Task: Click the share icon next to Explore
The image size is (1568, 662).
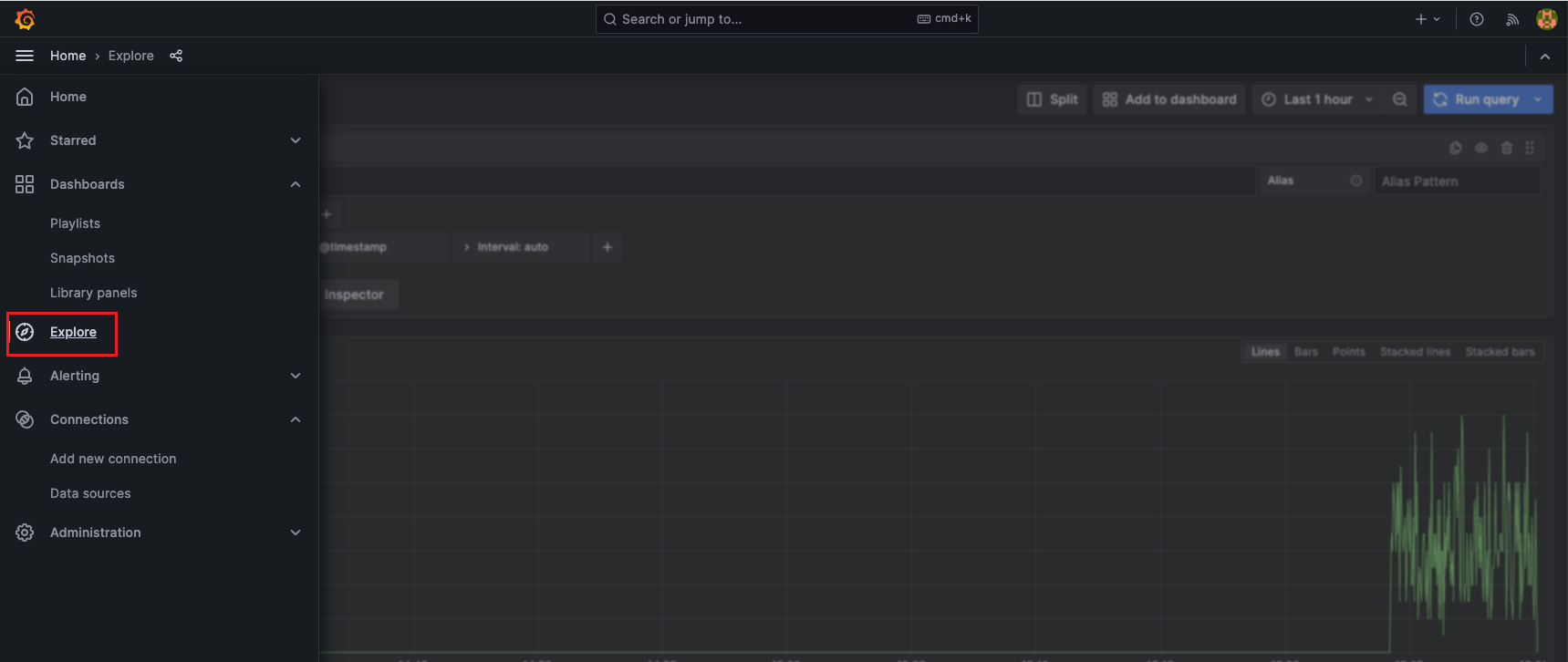Action: (x=176, y=56)
